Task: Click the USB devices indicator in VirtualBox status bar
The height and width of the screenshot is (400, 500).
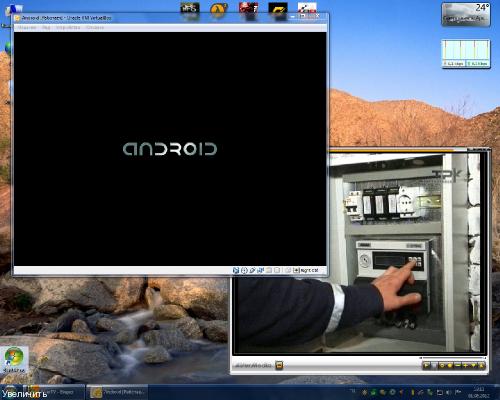Action: (252, 270)
